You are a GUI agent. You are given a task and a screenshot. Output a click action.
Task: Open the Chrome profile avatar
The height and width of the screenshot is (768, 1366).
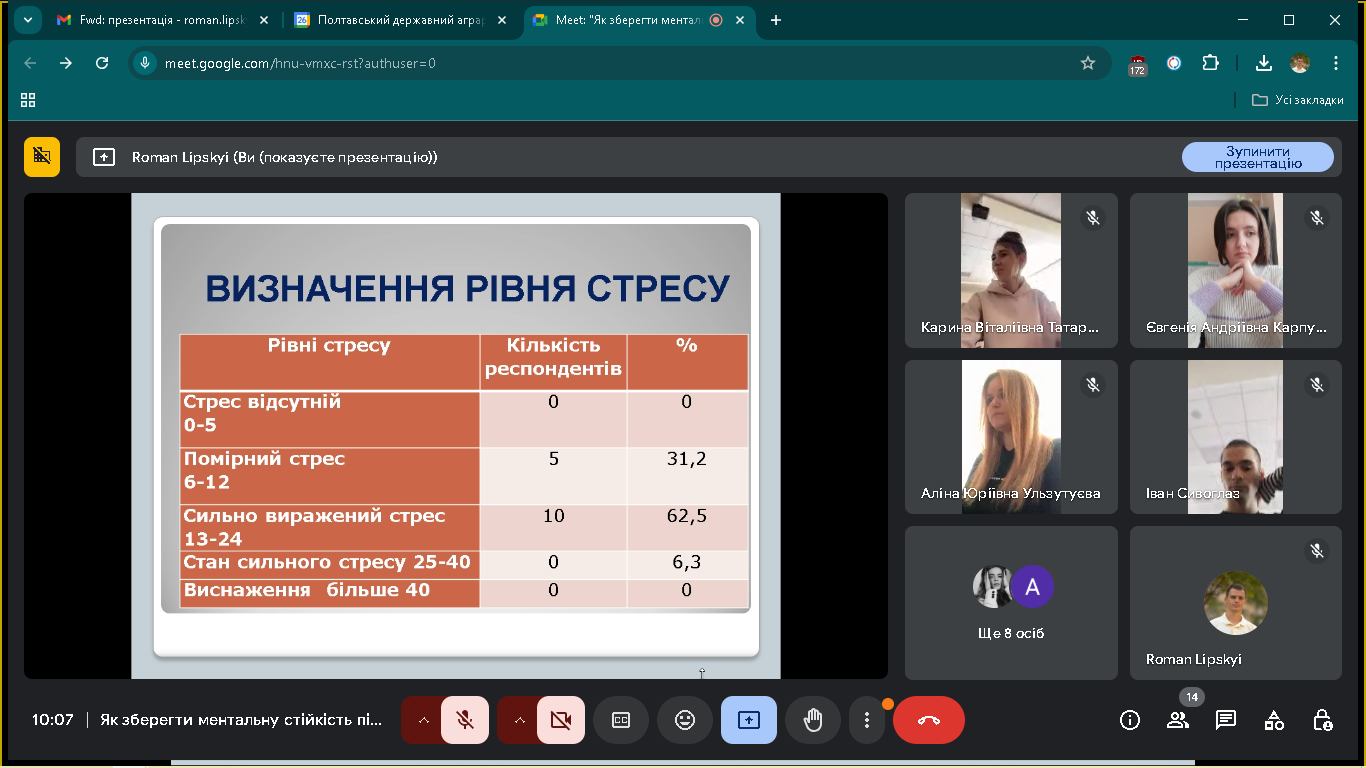click(1300, 63)
